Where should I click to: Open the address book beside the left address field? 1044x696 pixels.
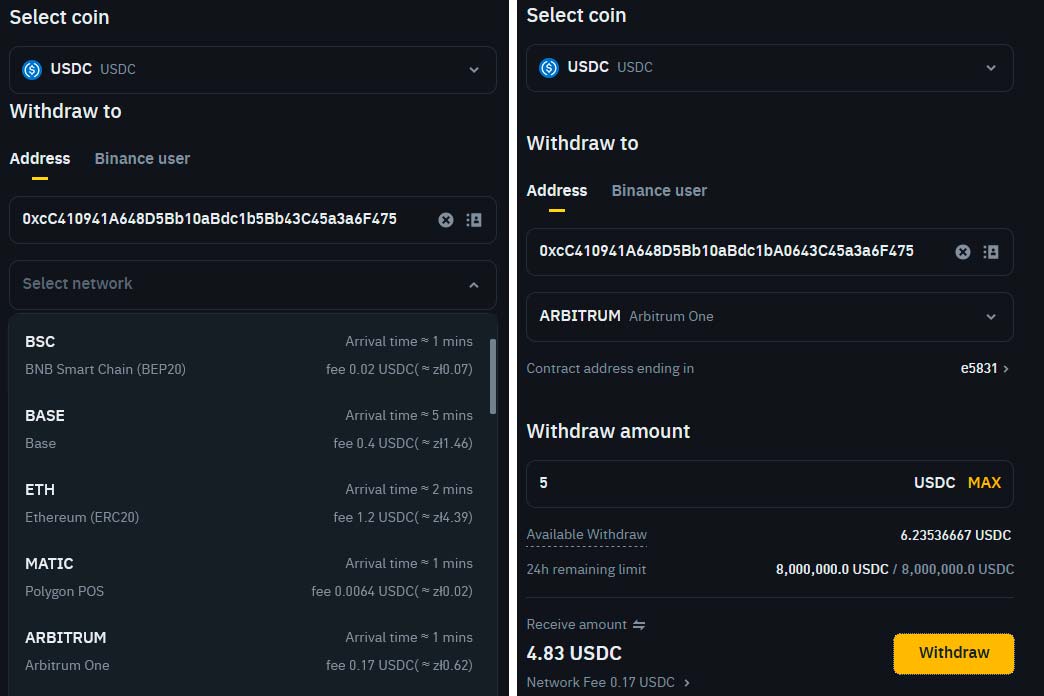[x=473, y=219]
